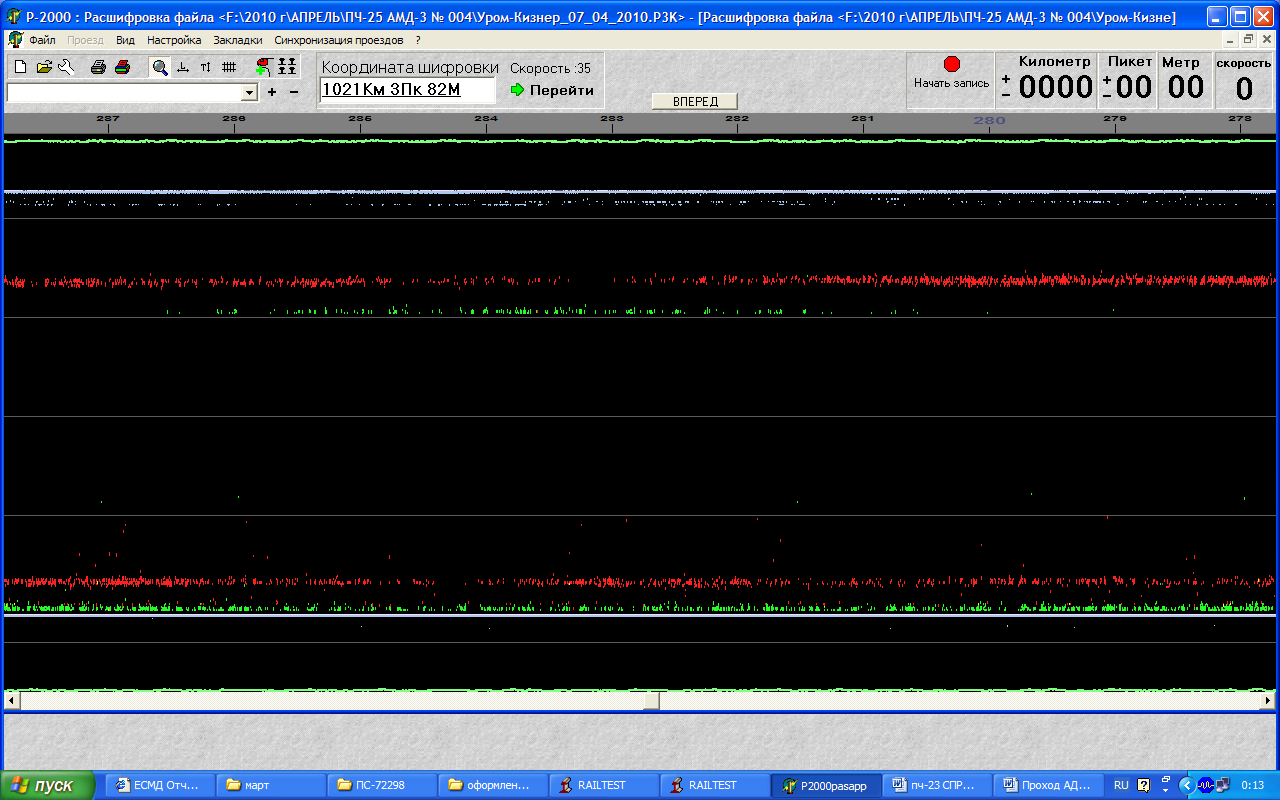Screen dimensions: 1280x800
Task: Open the Закладки menu
Action: pyautogui.click(x=238, y=40)
